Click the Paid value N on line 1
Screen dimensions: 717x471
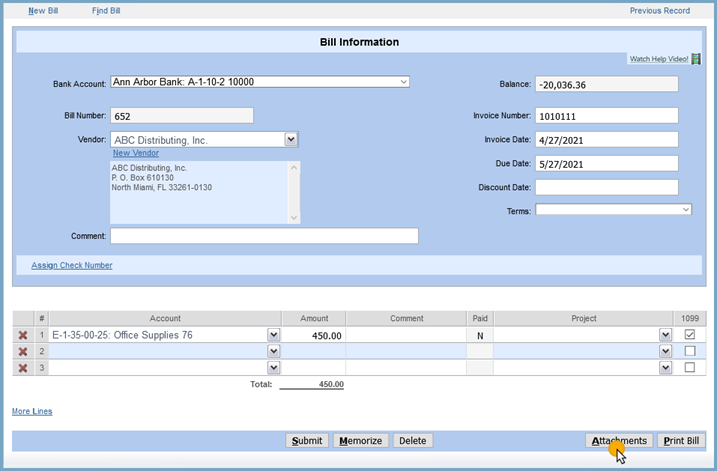coord(480,336)
